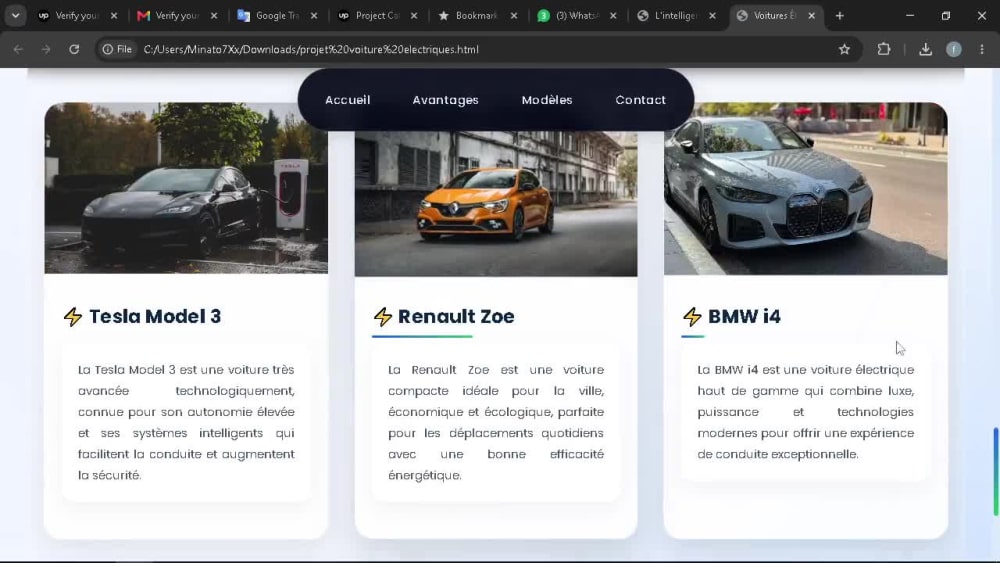Image resolution: width=1000 pixels, height=563 pixels.
Task: Close the Bookmarks tab
Action: (513, 16)
